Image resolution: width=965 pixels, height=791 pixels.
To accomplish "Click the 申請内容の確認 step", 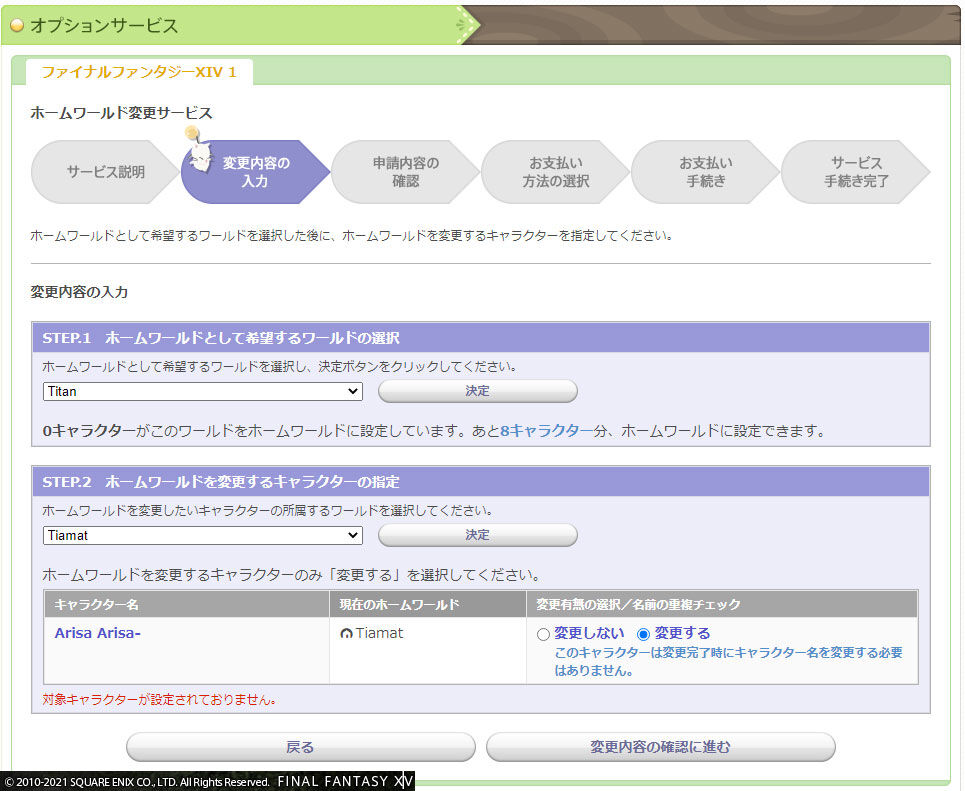I will (x=406, y=172).
